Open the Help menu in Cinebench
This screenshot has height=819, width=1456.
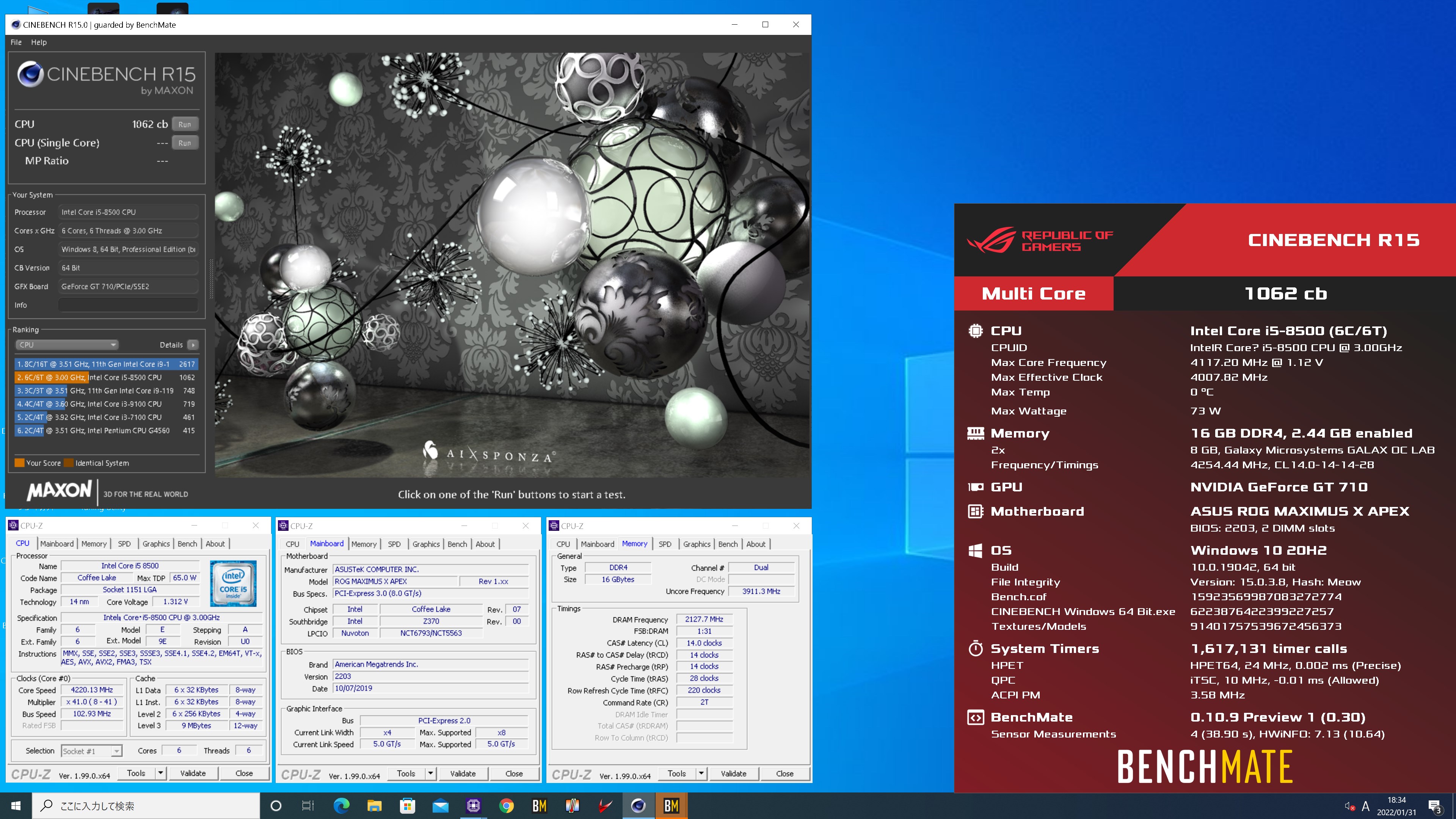(38, 42)
